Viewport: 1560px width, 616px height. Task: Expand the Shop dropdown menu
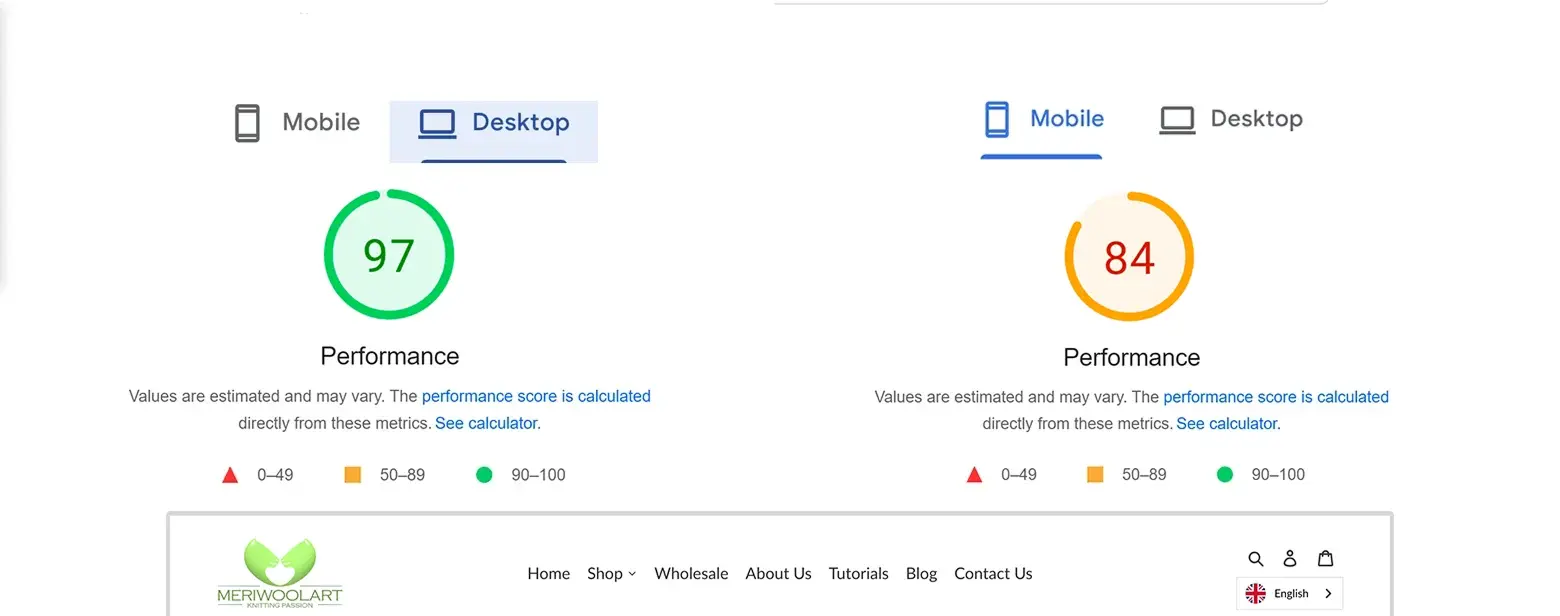tap(611, 573)
